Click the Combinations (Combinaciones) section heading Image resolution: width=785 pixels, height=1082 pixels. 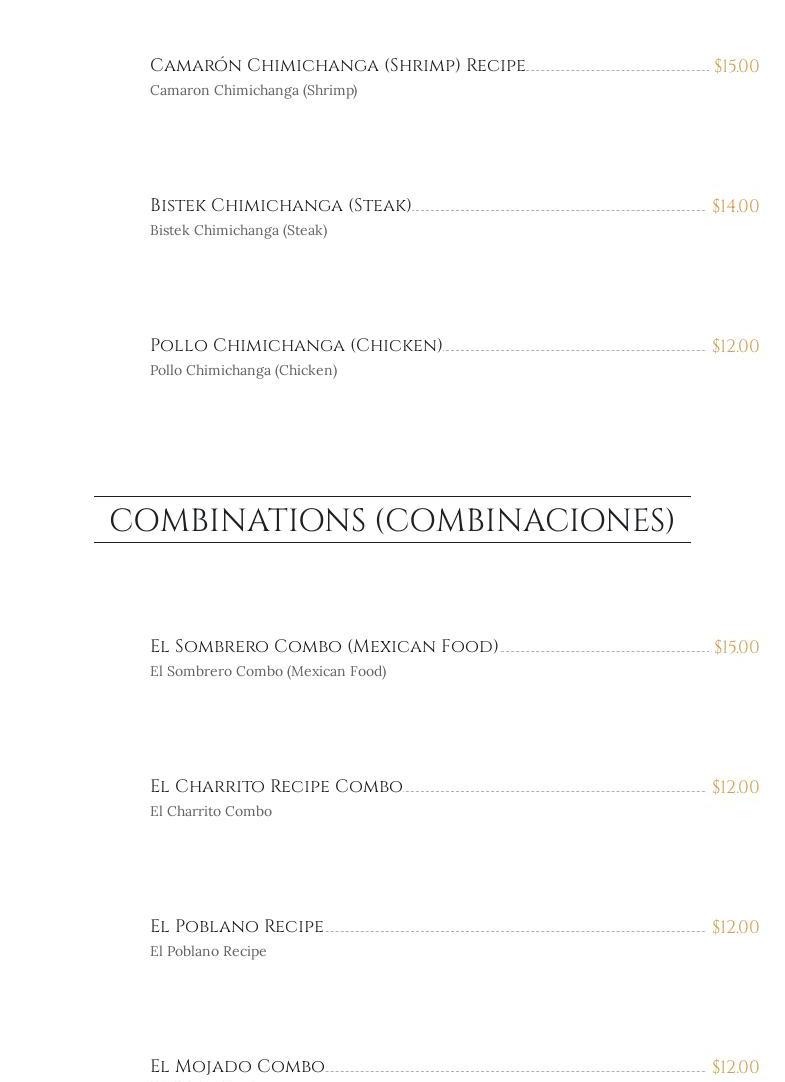392,520
